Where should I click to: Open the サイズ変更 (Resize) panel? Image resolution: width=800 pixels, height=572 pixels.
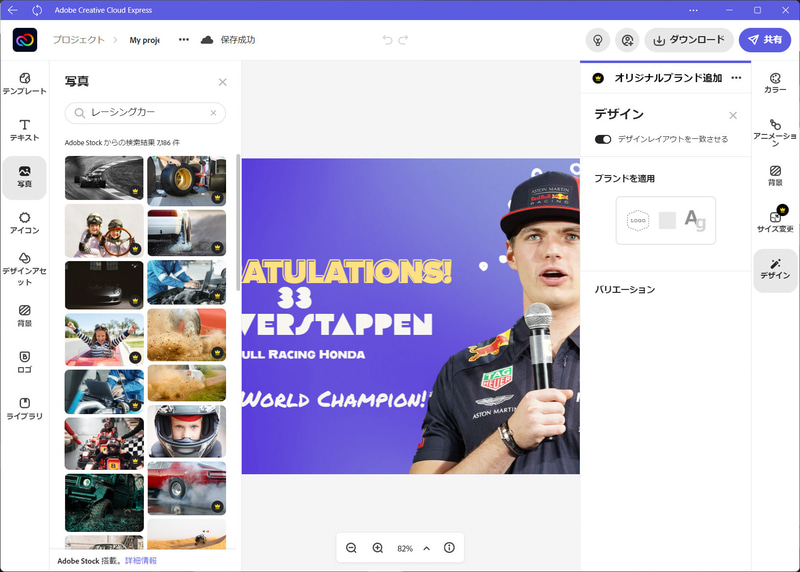[x=775, y=220]
